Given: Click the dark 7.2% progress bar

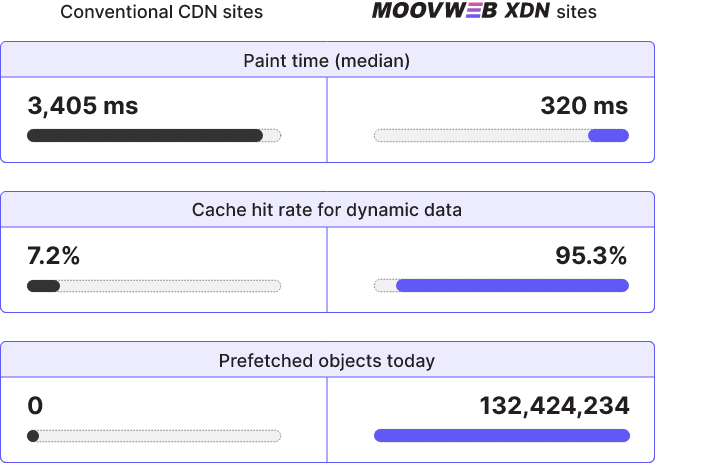Looking at the screenshot, I should coord(44,286).
